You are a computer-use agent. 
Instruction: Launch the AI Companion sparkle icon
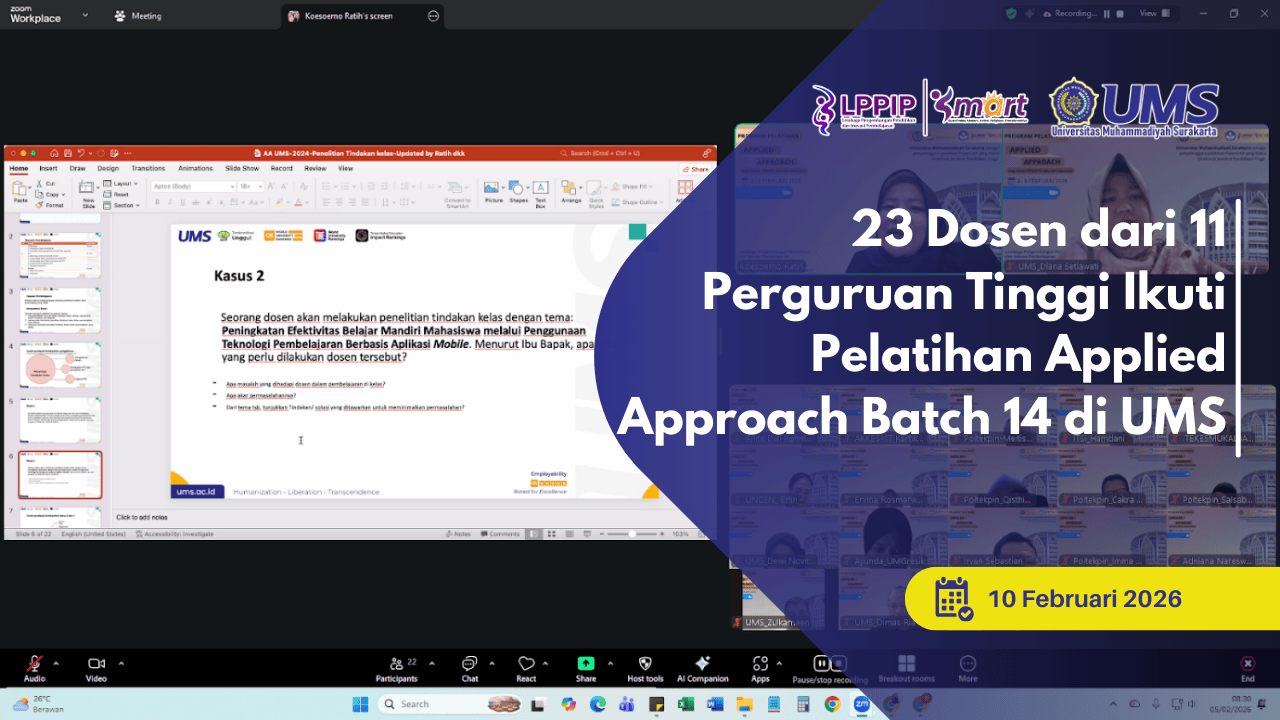(703, 668)
